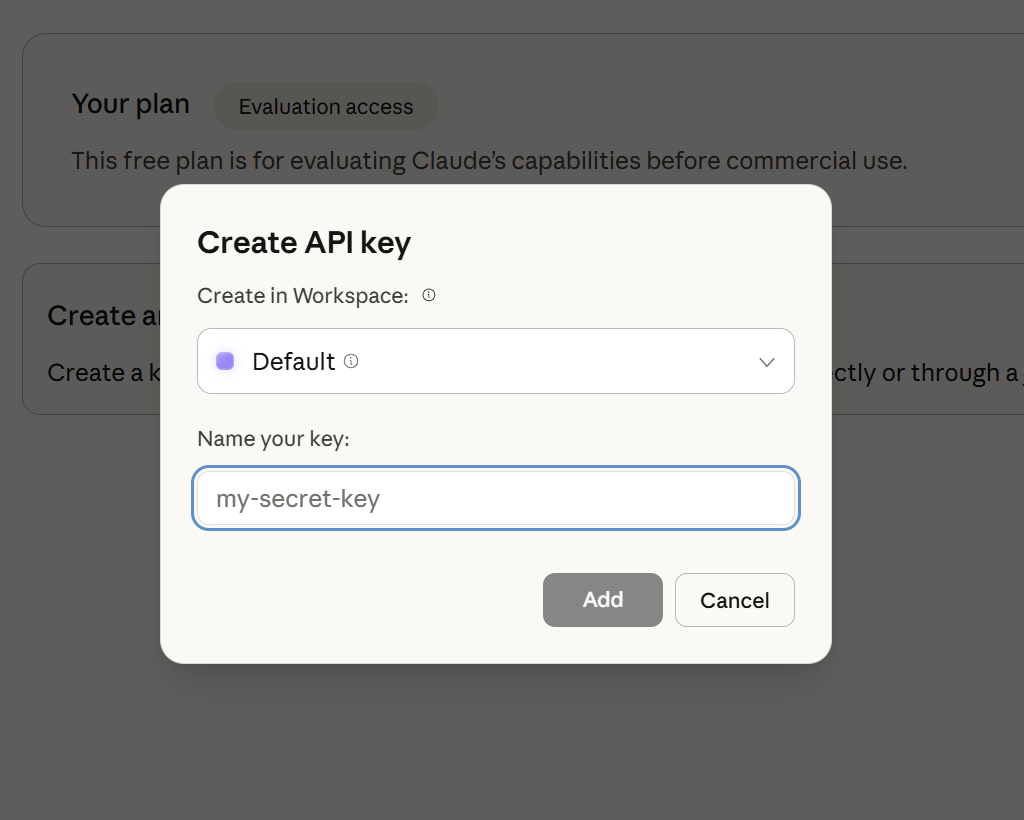Open the workspace selection dropdown
Screen dimensions: 1024x820
(496, 361)
